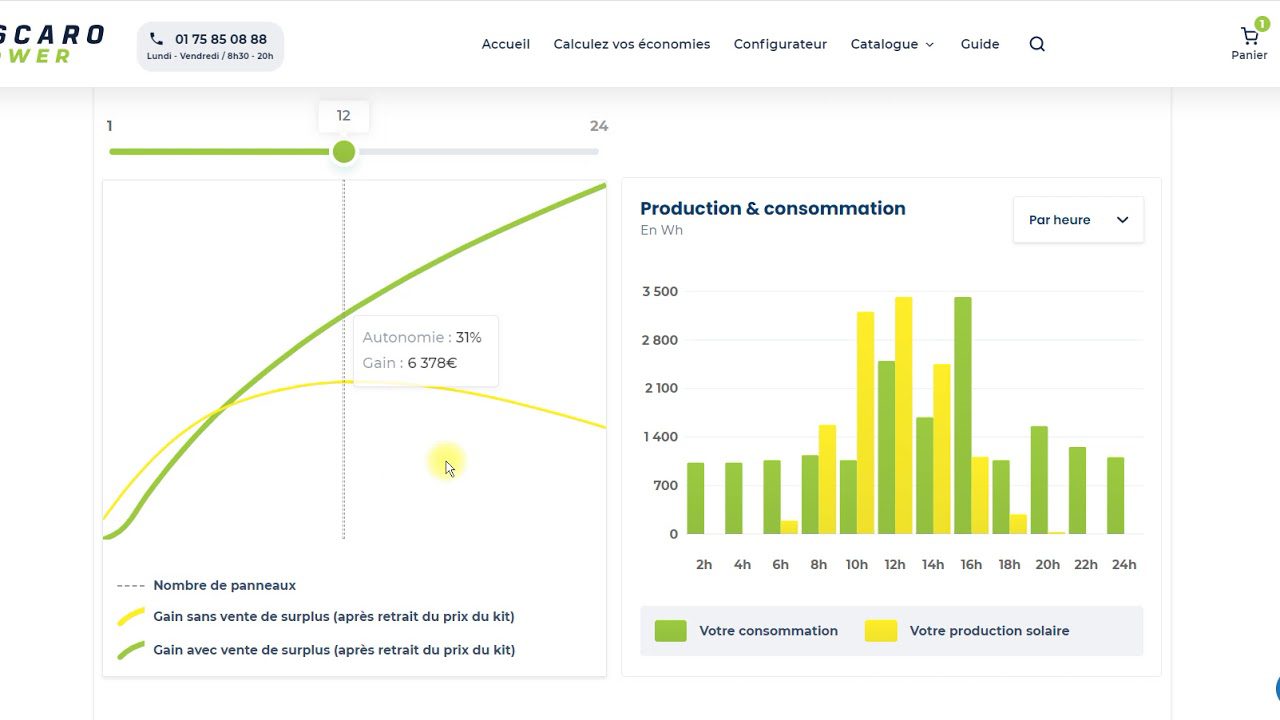Select Guide in the navigation bar

(980, 44)
